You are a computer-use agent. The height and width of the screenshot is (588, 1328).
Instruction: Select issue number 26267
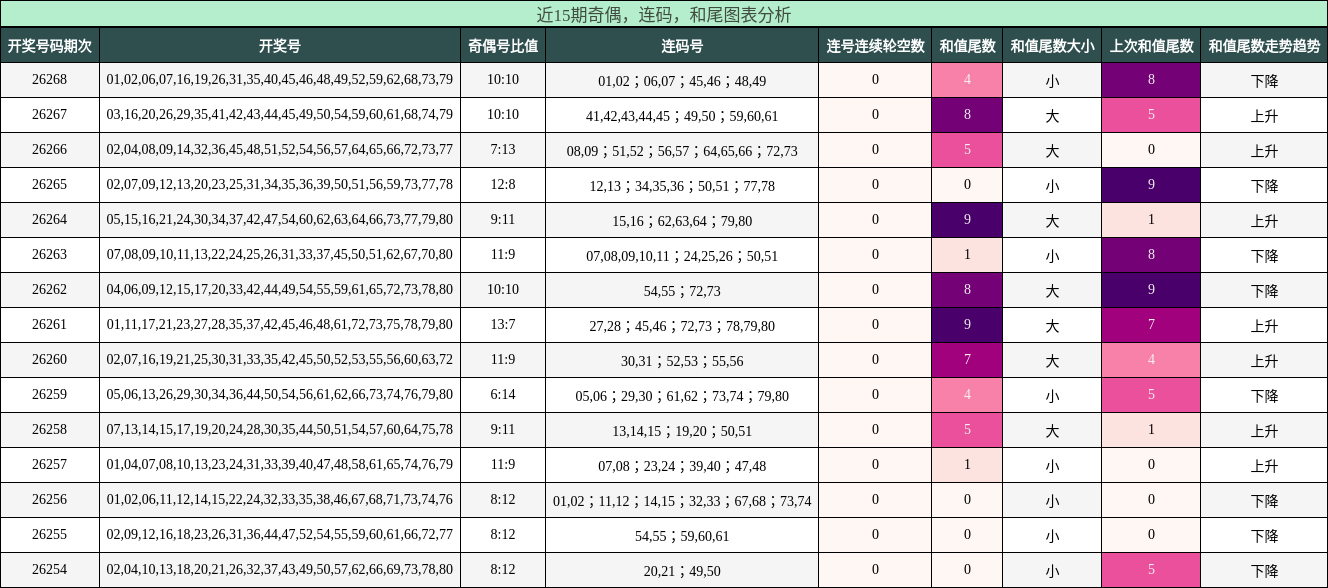tap(50, 115)
